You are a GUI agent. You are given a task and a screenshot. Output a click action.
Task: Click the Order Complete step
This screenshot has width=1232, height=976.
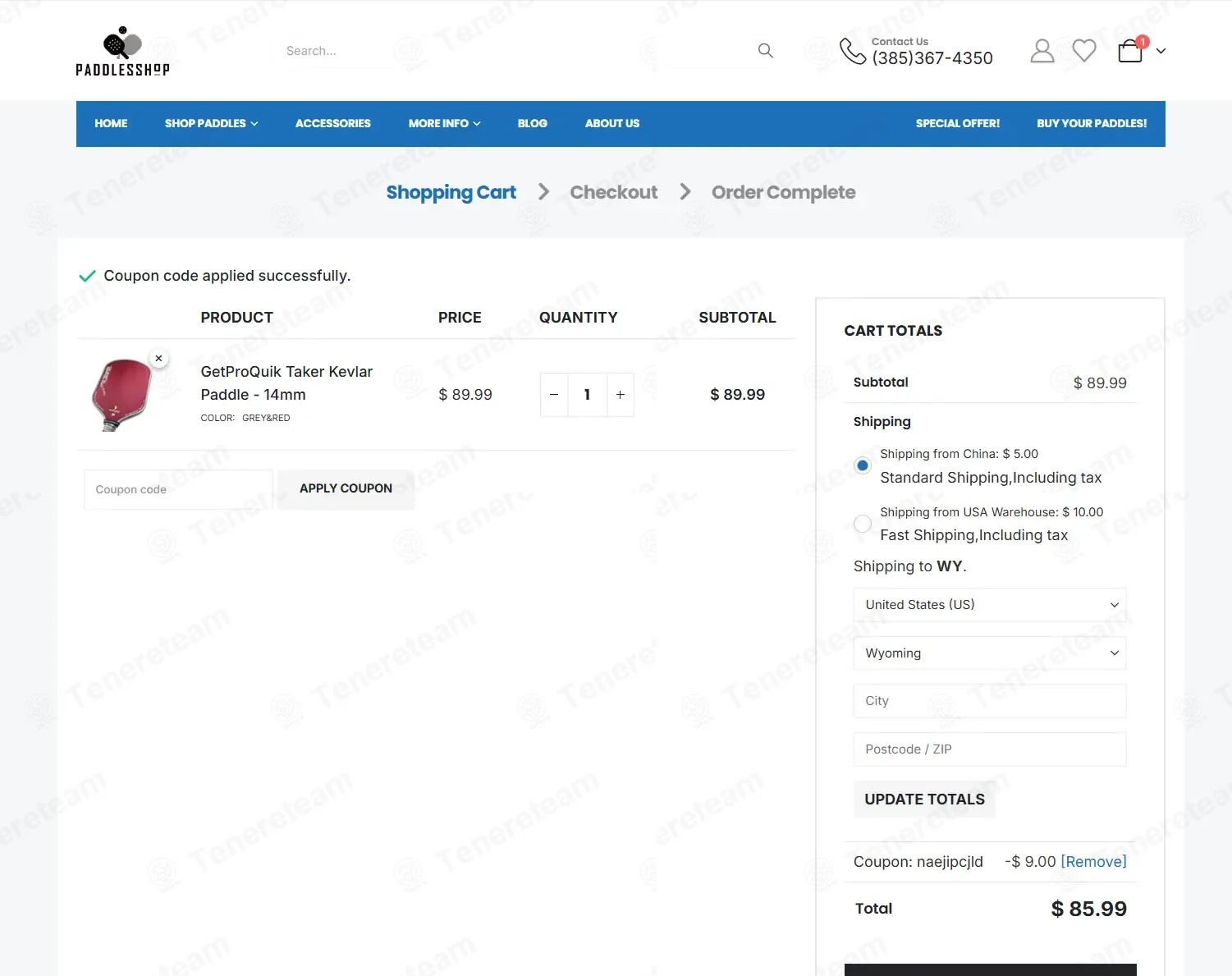783,193
